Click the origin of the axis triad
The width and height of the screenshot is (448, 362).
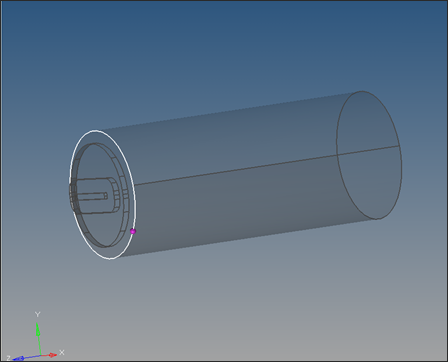[40, 355]
